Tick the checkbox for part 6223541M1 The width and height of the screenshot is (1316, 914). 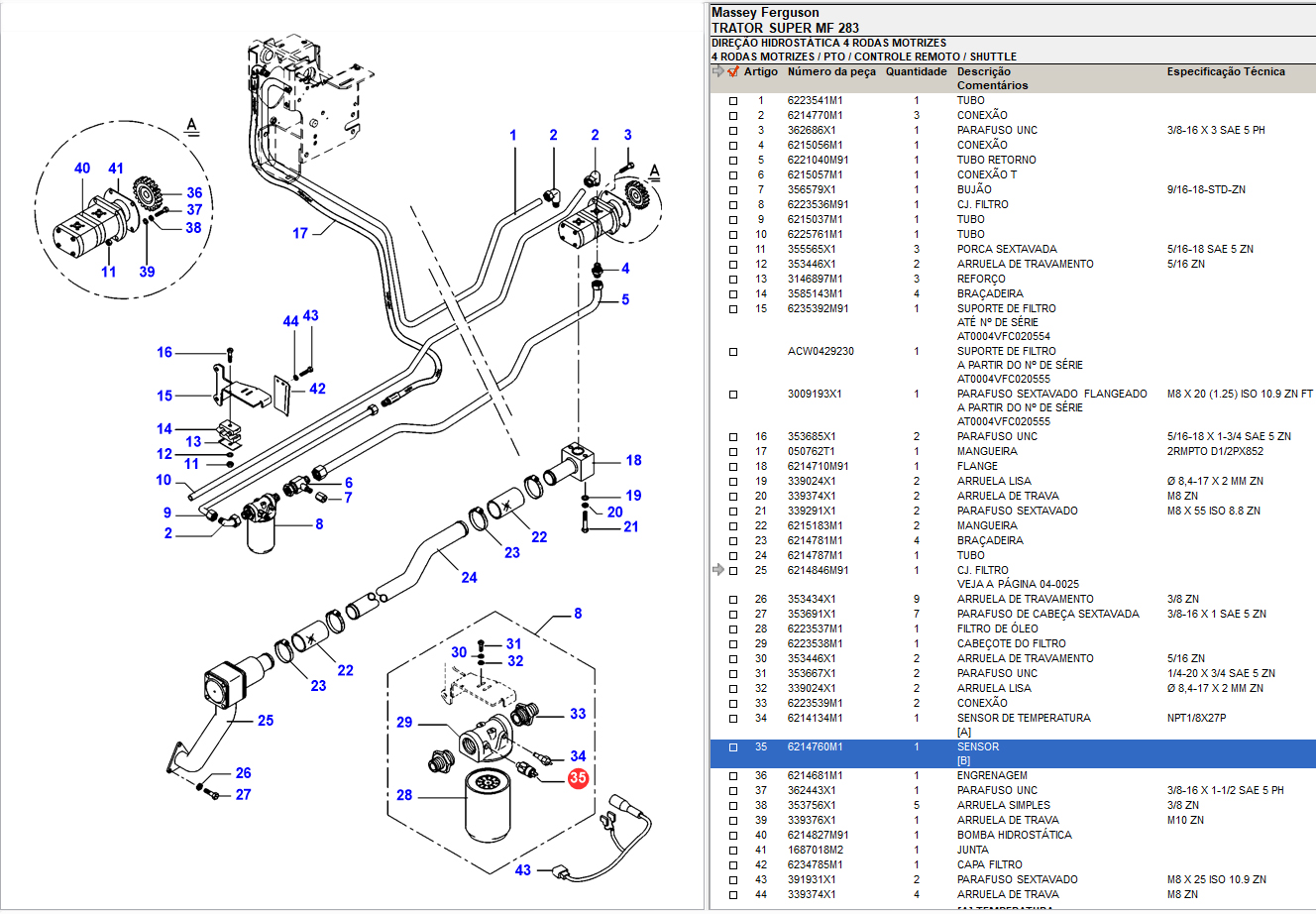(x=733, y=101)
